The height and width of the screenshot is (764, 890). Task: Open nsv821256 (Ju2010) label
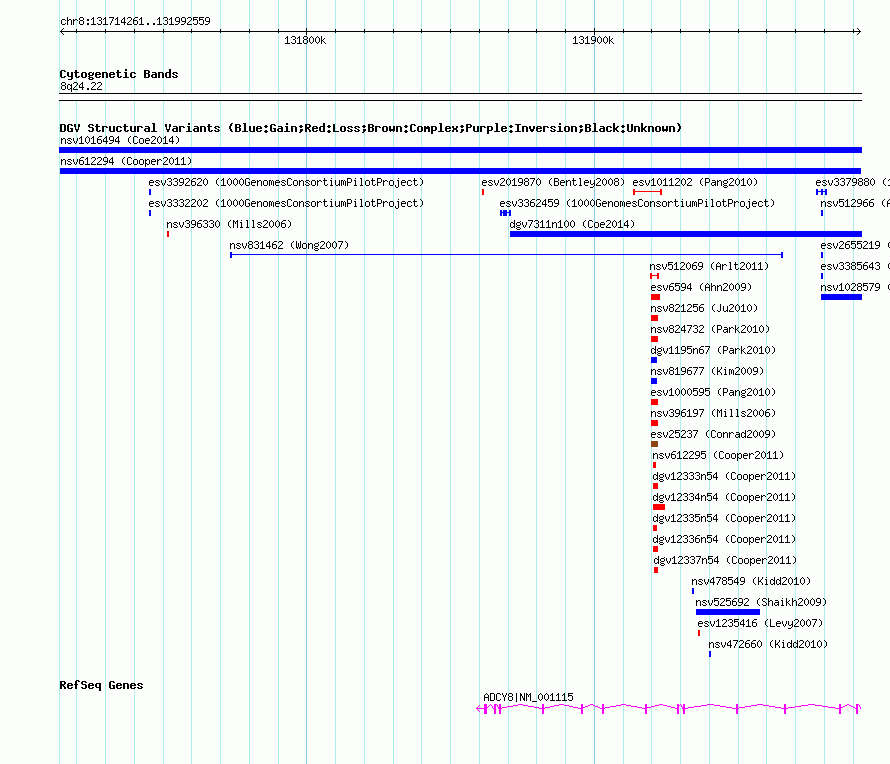click(x=704, y=308)
